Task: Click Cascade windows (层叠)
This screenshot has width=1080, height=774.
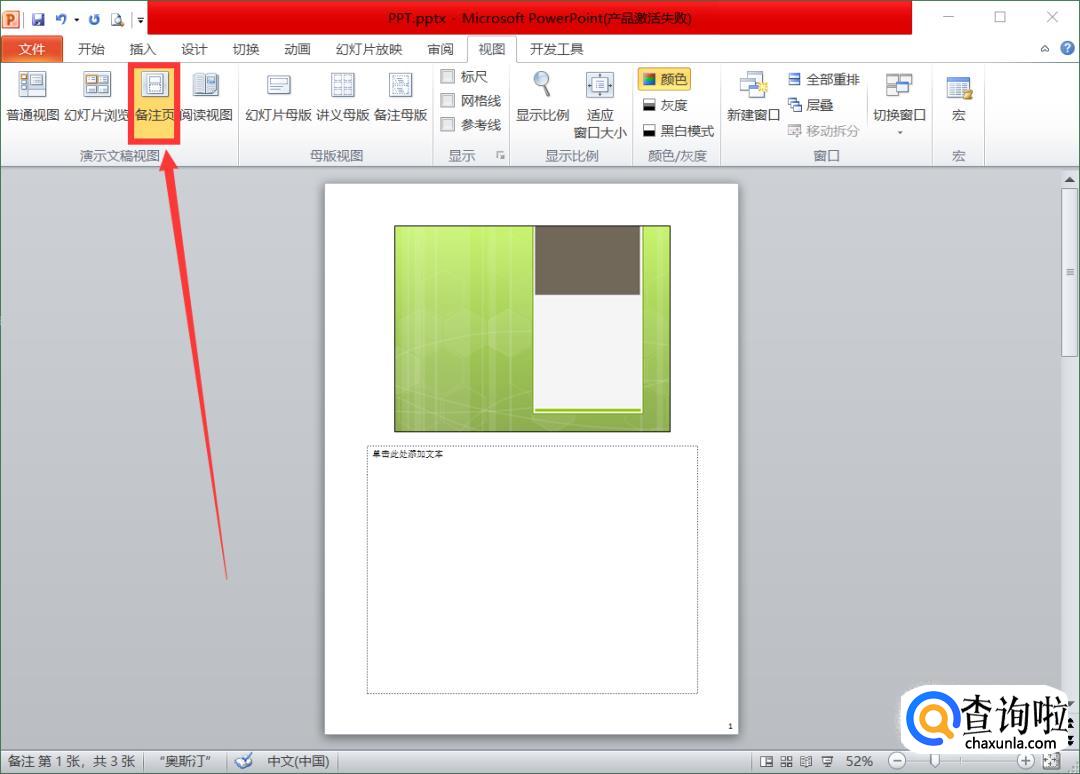Action: coord(811,105)
